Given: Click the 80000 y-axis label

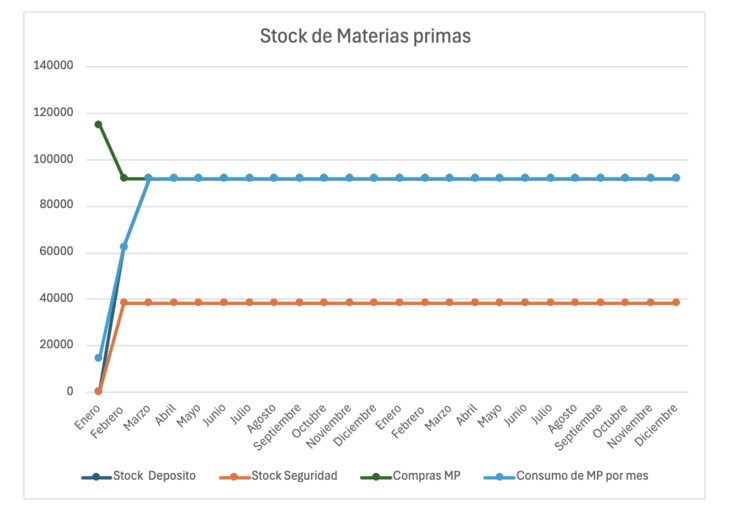Looking at the screenshot, I should [55, 206].
